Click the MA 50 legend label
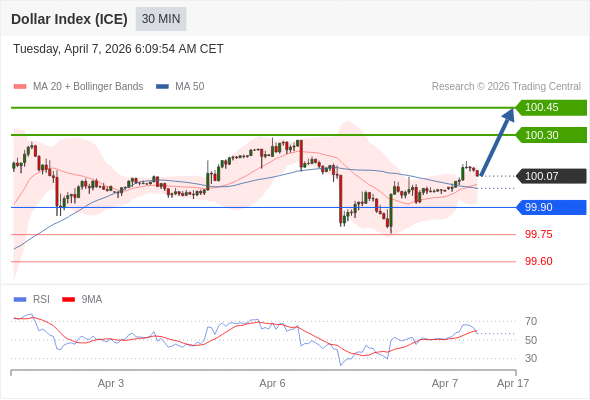The width and height of the screenshot is (590, 400). (x=190, y=87)
